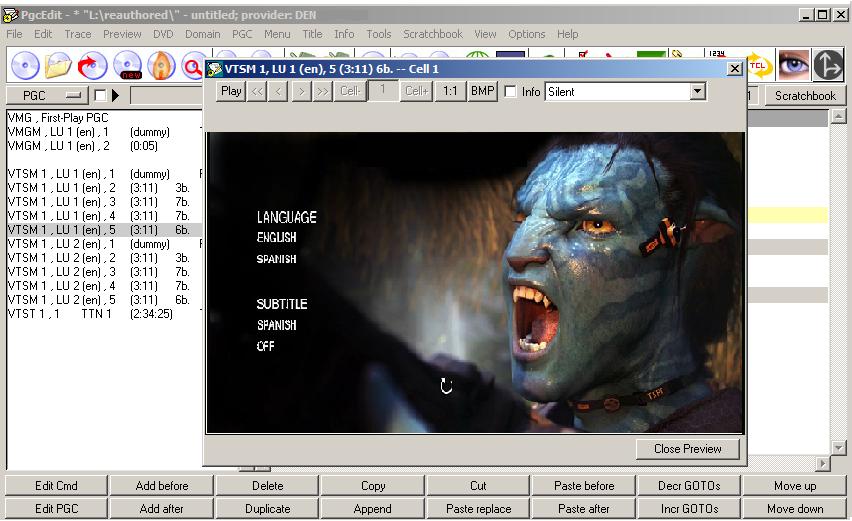Screen dimensions: 852x521
Task: Open the Scratchbook menu
Action: [x=433, y=34]
